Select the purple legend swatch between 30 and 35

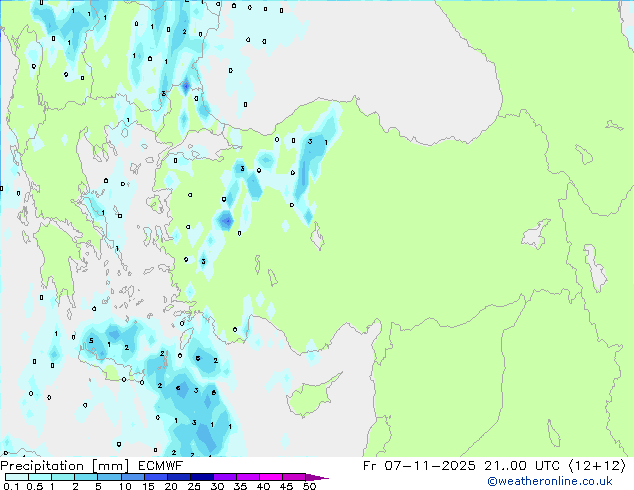pos(224,477)
